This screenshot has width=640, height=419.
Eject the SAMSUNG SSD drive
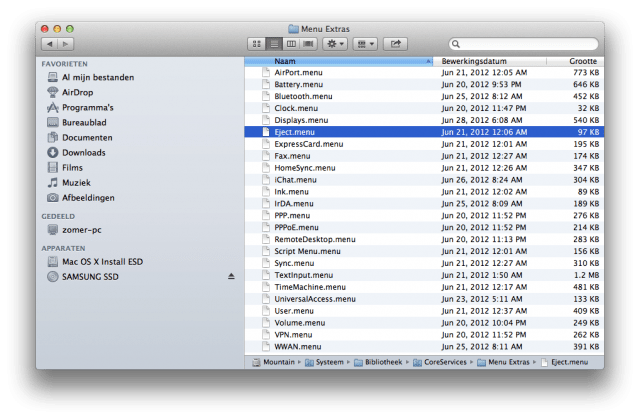pos(232,275)
